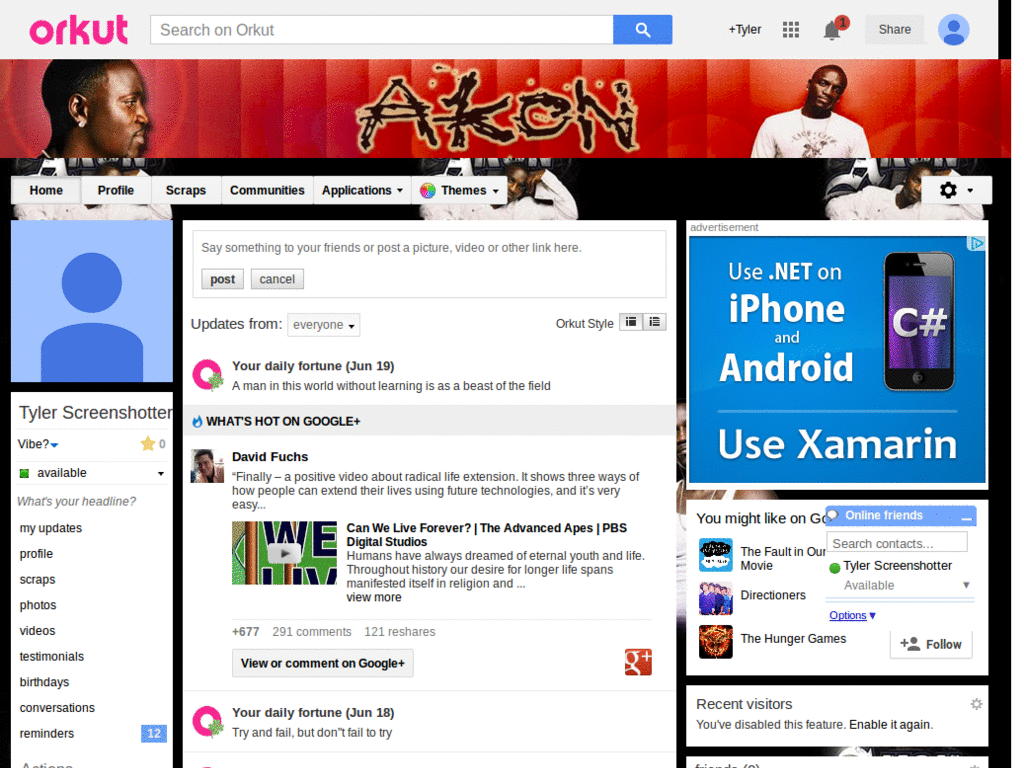The width and height of the screenshot is (1024, 768).
Task: Open Updates from everyone dropdown
Action: 323,325
